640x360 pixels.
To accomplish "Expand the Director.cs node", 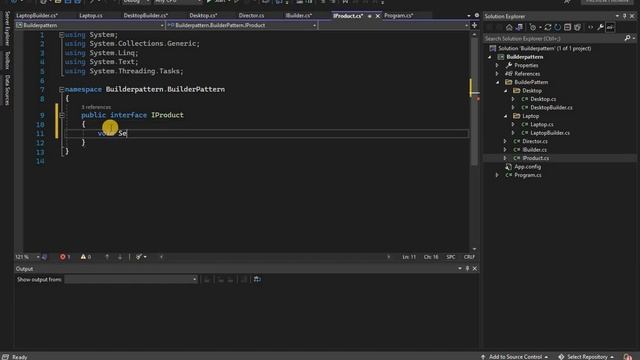I will 505,141.
